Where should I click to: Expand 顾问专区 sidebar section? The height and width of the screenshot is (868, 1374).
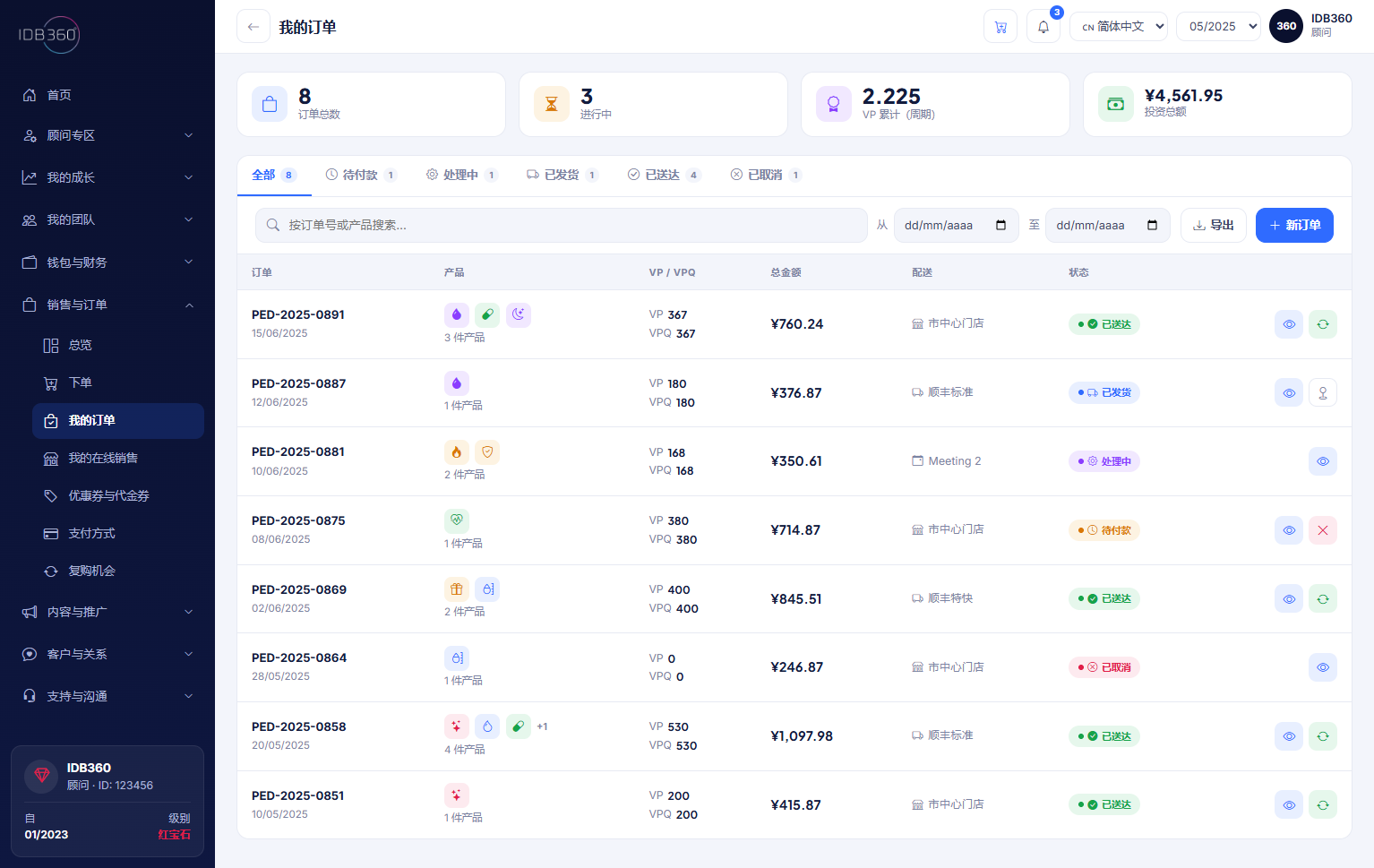coord(107,135)
